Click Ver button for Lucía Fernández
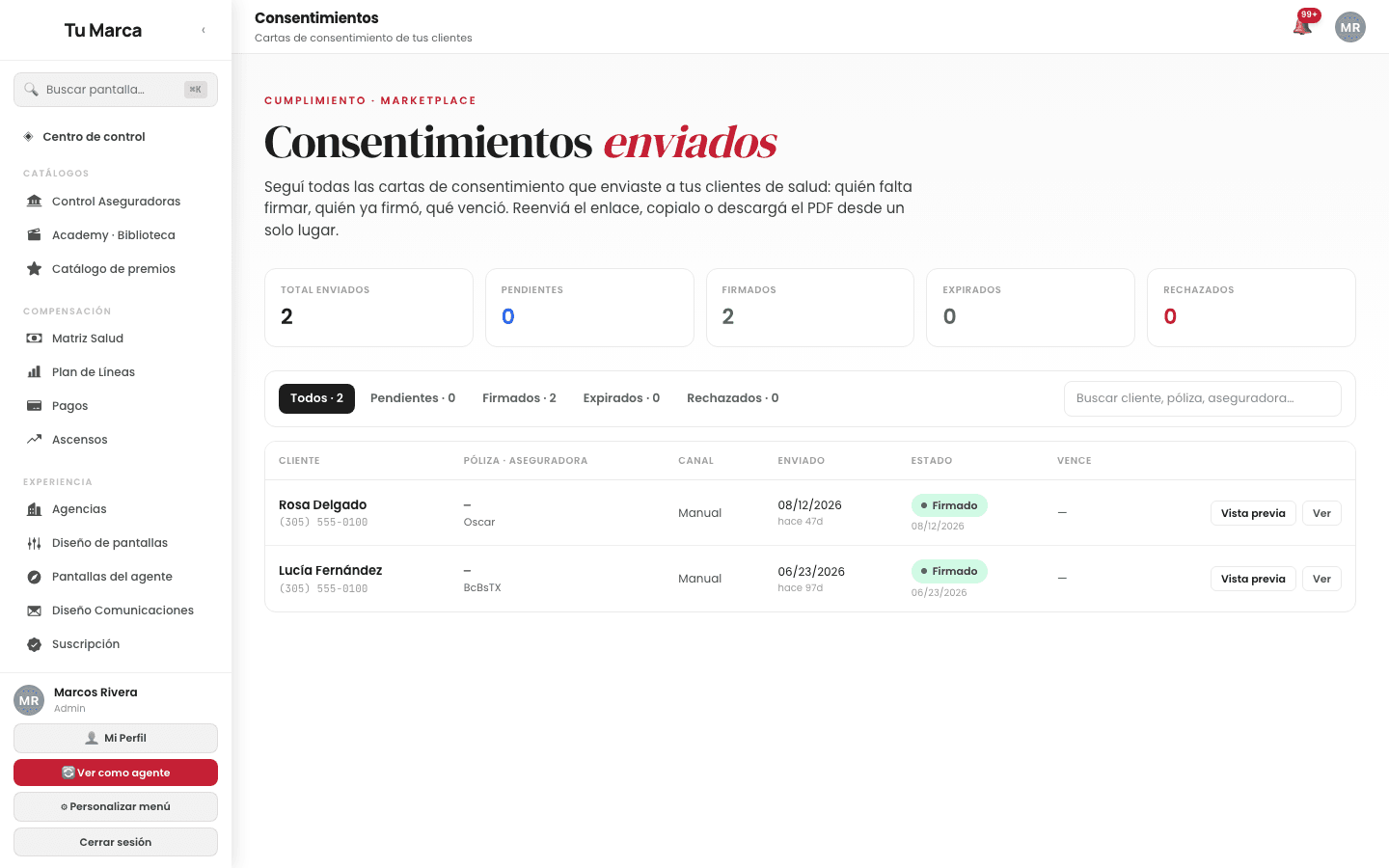Image resolution: width=1389 pixels, height=868 pixels. pos(1321,579)
